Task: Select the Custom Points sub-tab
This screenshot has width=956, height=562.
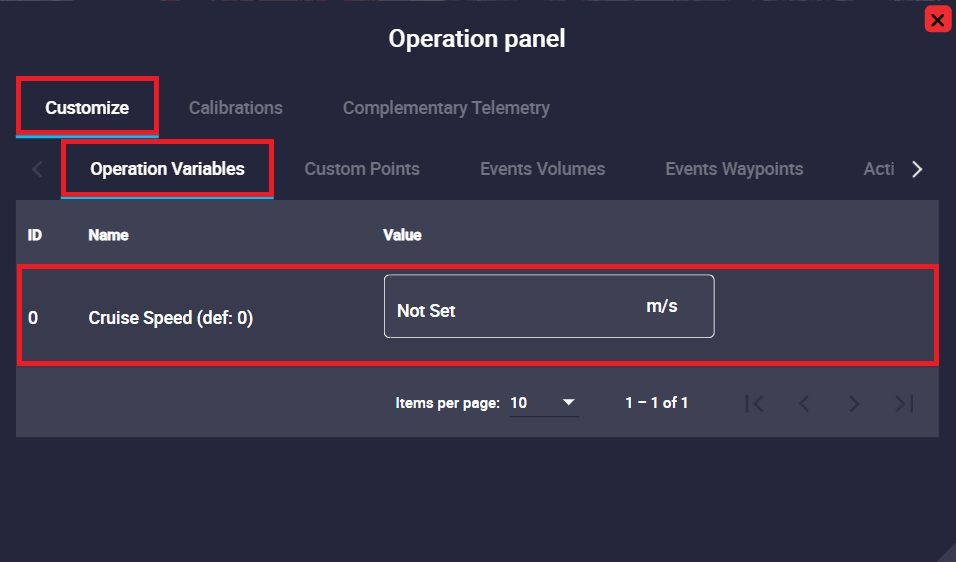Action: click(362, 169)
